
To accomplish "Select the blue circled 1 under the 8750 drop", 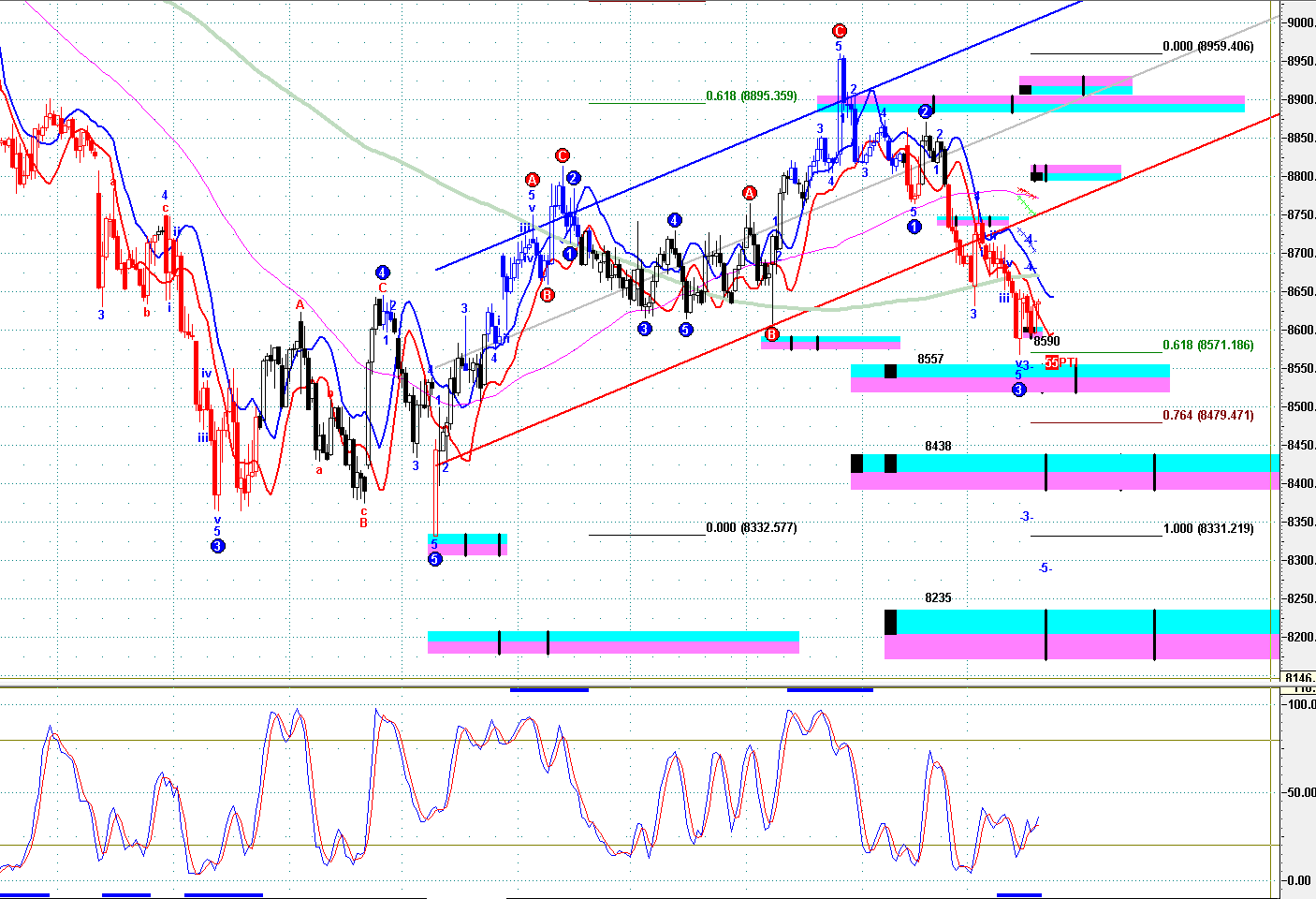I will [914, 227].
